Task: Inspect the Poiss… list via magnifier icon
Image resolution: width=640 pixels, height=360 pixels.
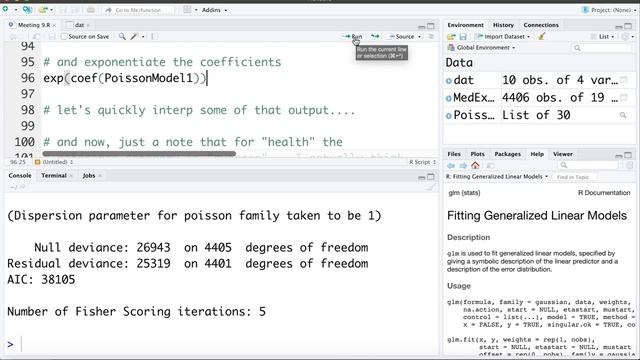Action: point(623,116)
